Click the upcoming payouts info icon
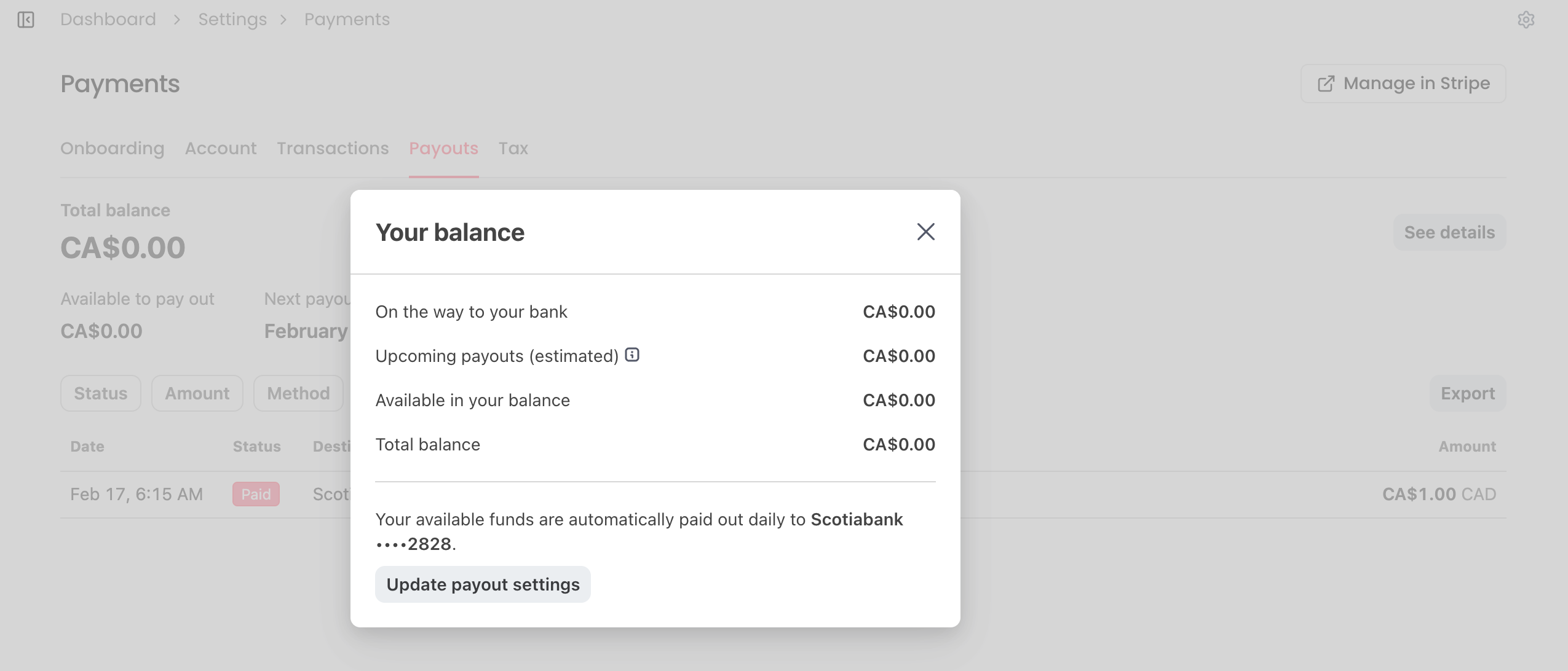 632,355
